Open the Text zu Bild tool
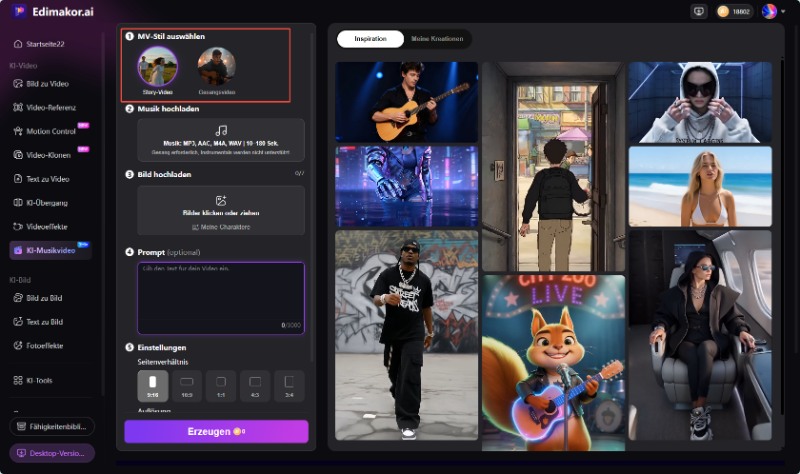This screenshot has width=800, height=474. click(38, 322)
